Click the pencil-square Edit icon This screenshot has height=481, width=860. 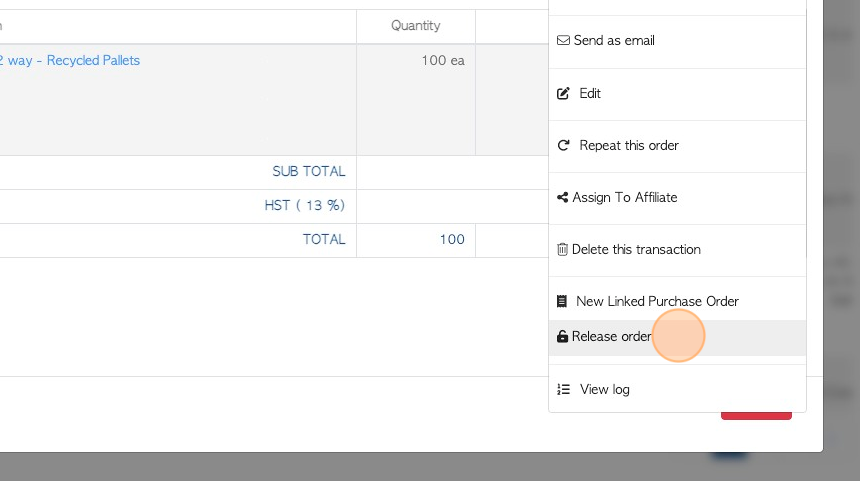[x=563, y=93]
